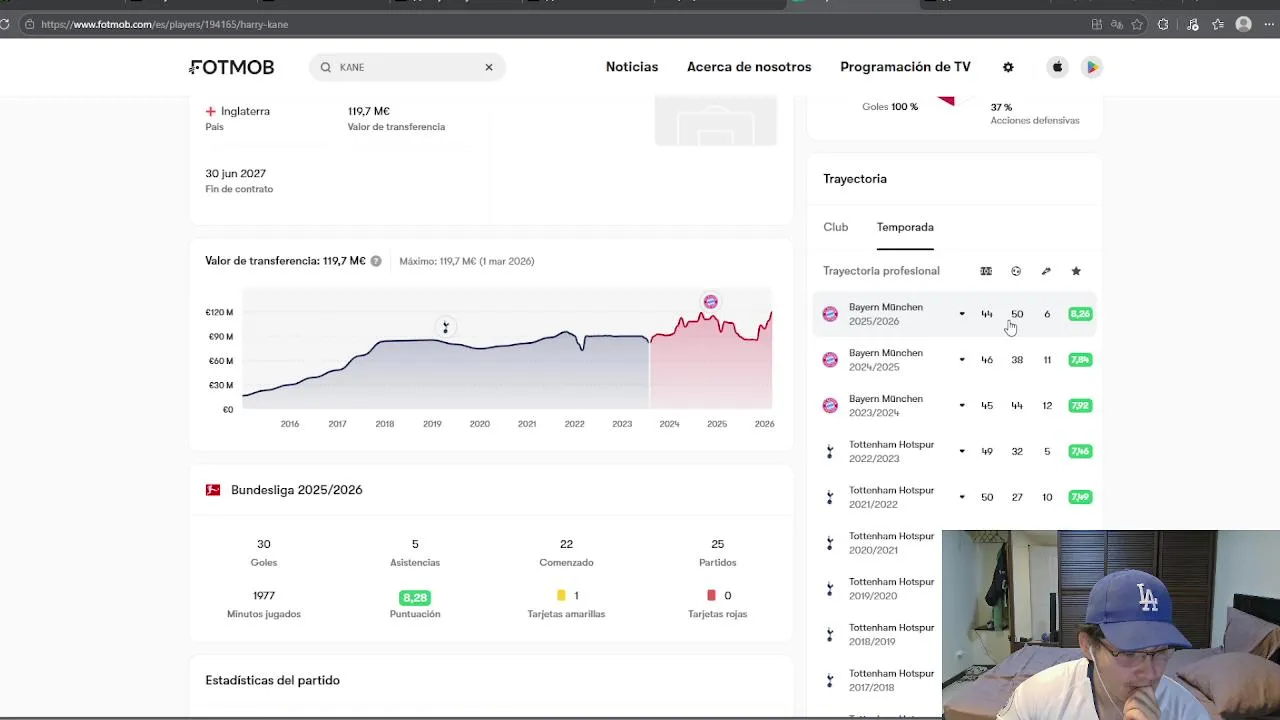This screenshot has width=1280, height=720.
Task: Click the 30 jun 2027 contract date
Action: pyautogui.click(x=236, y=173)
